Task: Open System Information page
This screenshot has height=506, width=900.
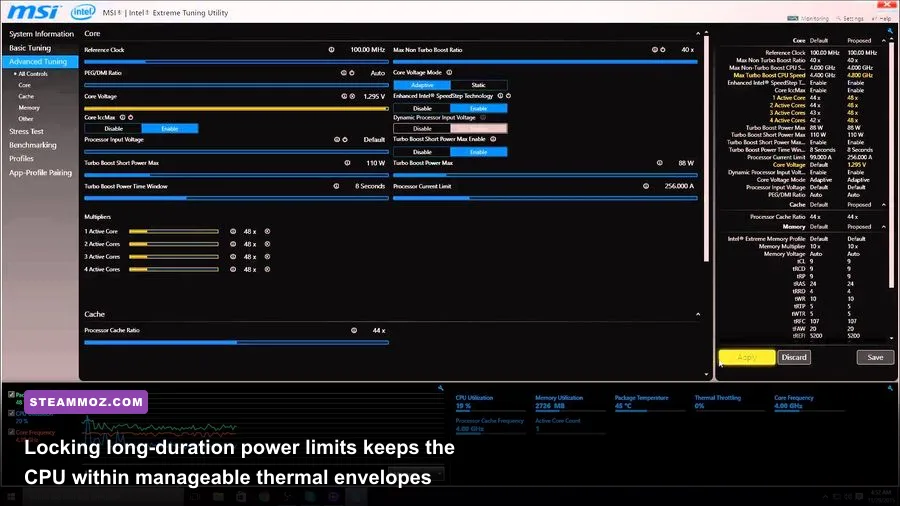Action: (41, 34)
